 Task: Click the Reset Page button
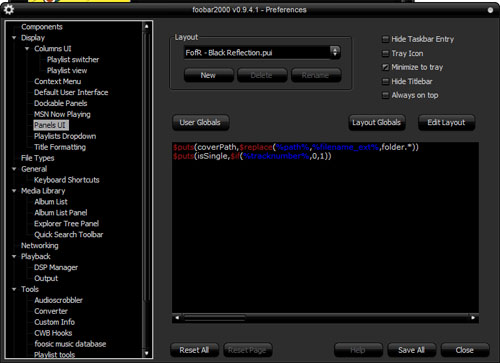[x=248, y=350]
